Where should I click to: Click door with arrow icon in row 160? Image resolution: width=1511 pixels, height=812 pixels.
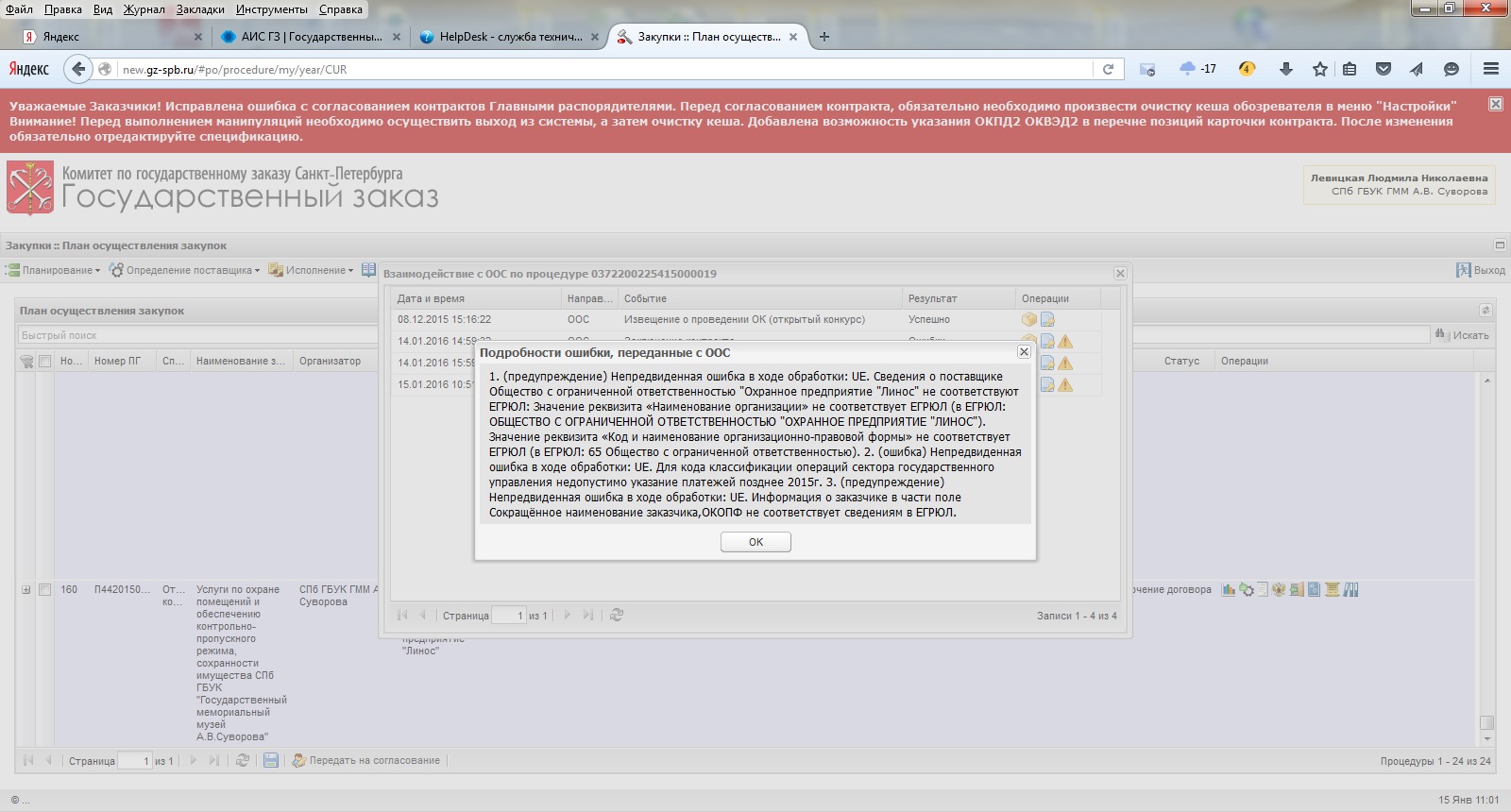(1297, 590)
